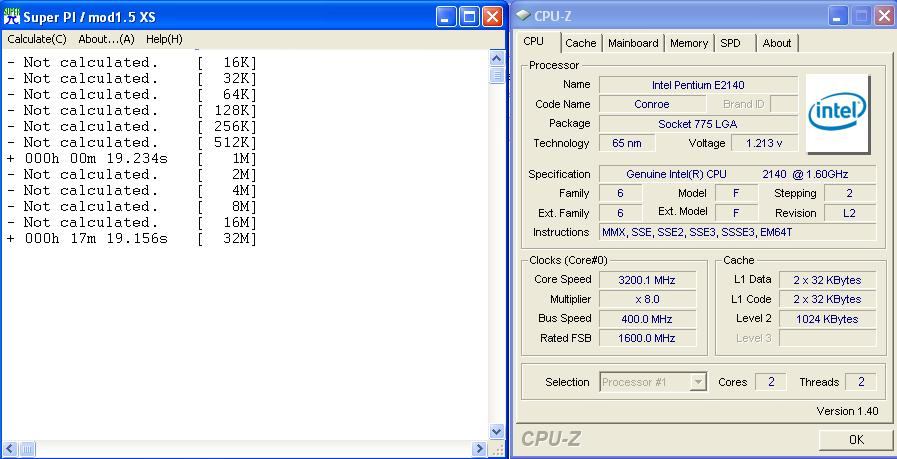The width and height of the screenshot is (897, 459).
Task: Click Super PI vertical scrollbar down arrow
Action: point(497,432)
